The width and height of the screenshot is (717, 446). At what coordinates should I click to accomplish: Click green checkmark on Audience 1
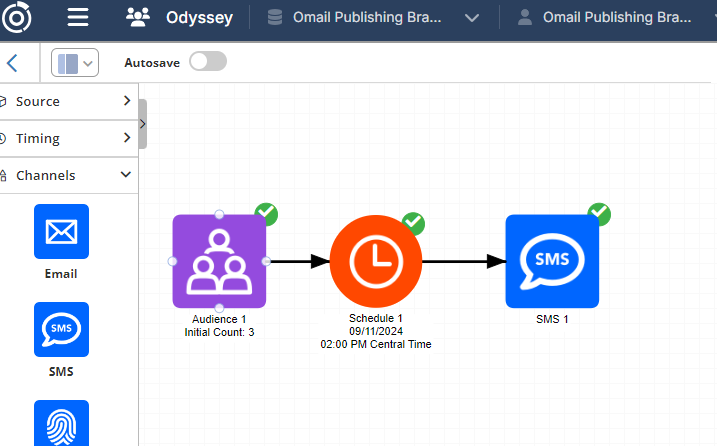(266, 213)
